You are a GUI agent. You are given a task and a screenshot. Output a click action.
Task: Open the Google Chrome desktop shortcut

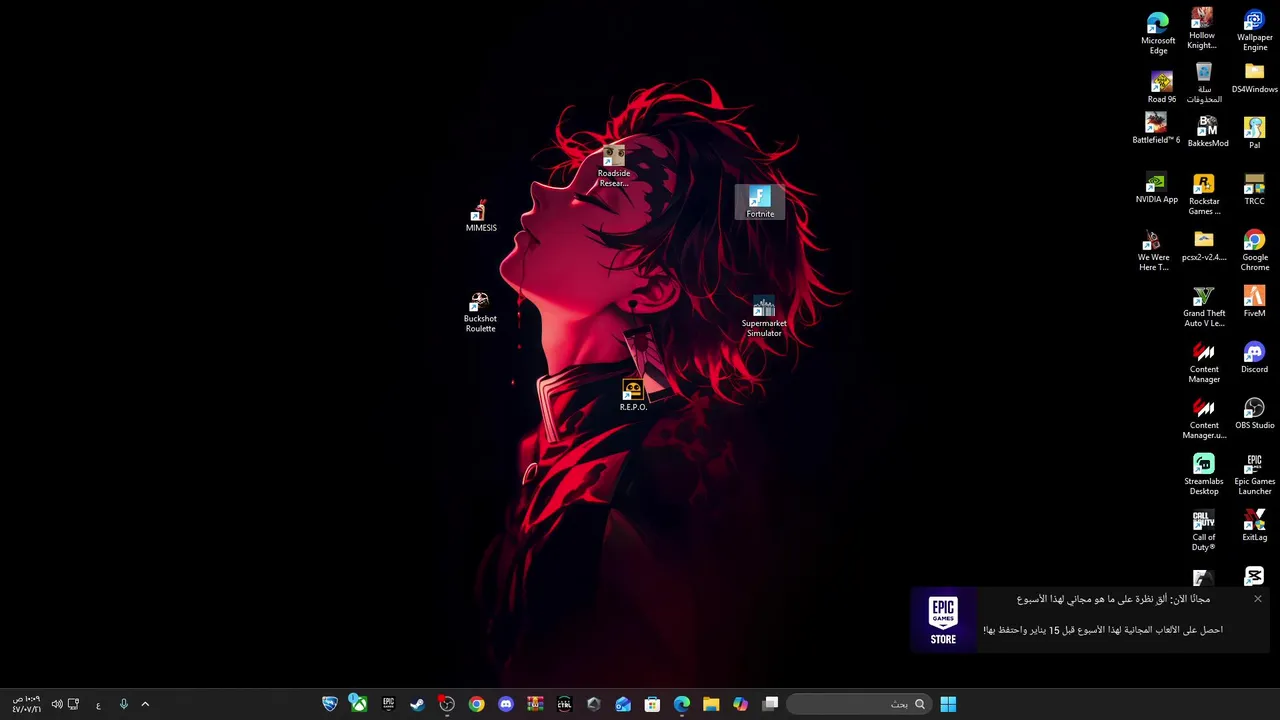coord(1254,251)
